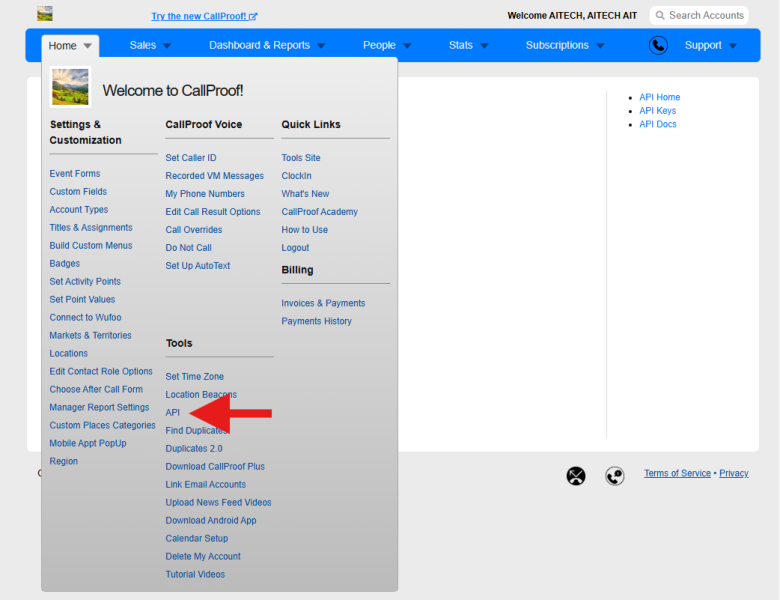Open Markets & Territories
780x600 pixels.
90,335
